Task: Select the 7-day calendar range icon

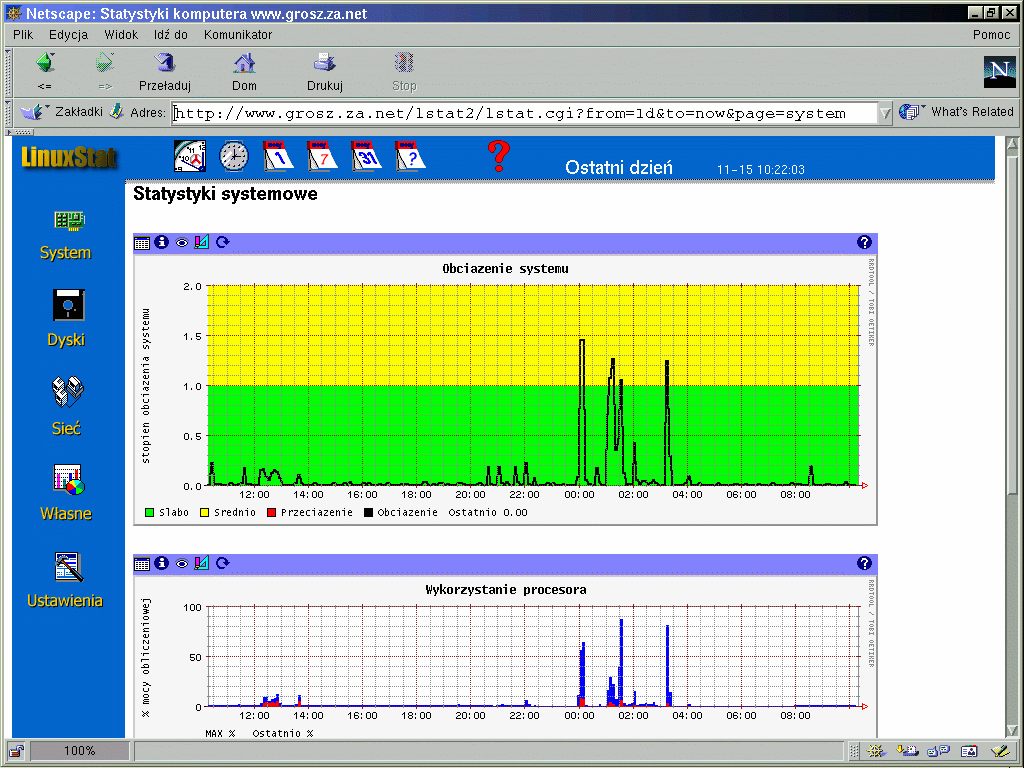Action: pyautogui.click(x=323, y=156)
